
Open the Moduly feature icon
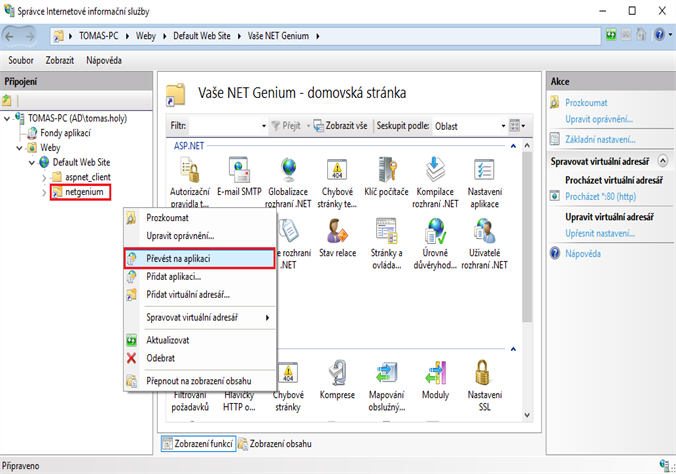pyautogui.click(x=435, y=374)
